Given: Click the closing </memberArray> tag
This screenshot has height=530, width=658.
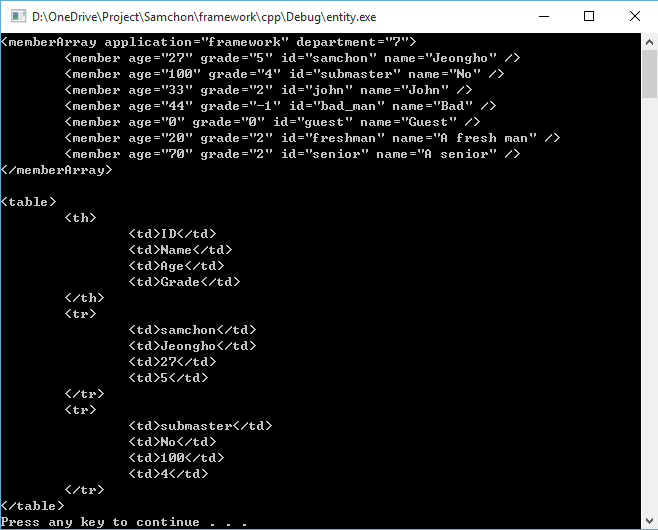Looking at the screenshot, I should click(x=57, y=170).
